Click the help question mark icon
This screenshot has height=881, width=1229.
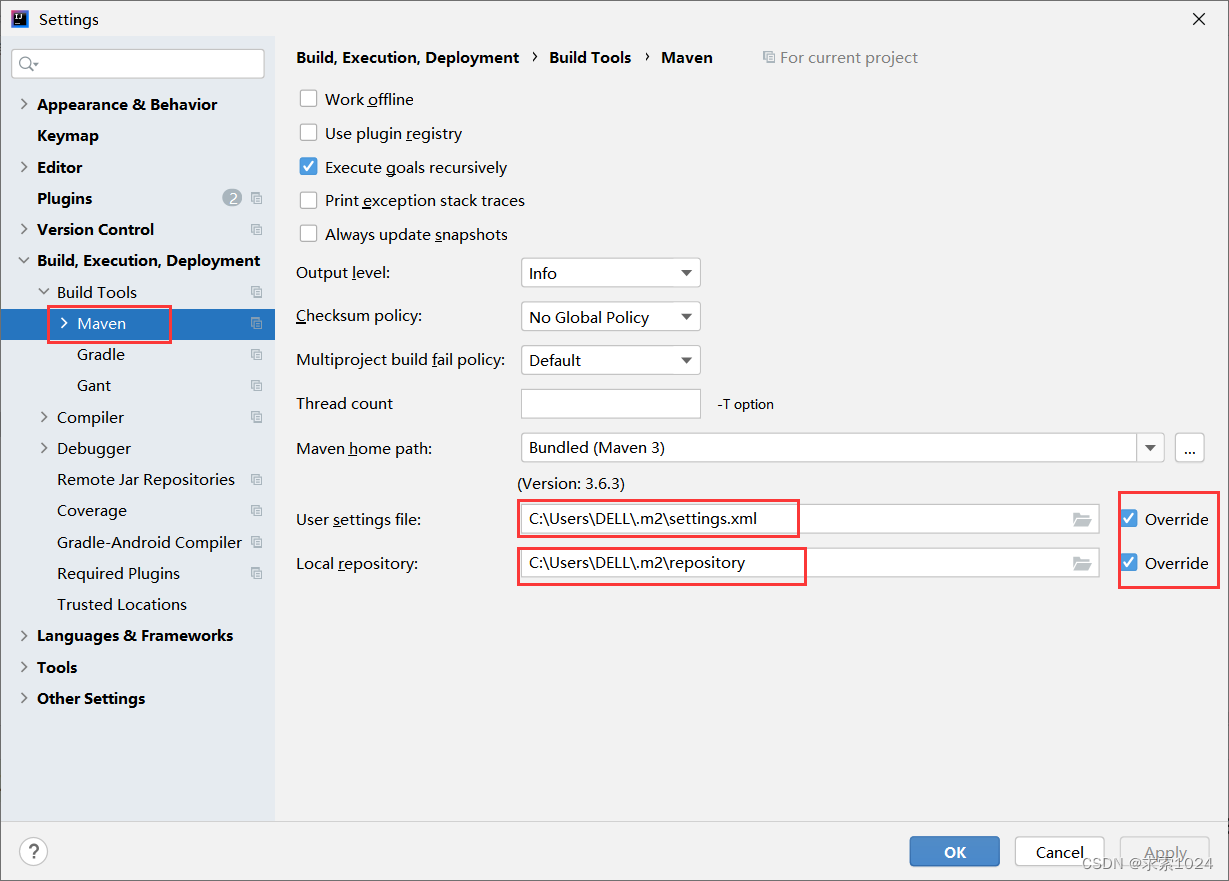[x=34, y=852]
